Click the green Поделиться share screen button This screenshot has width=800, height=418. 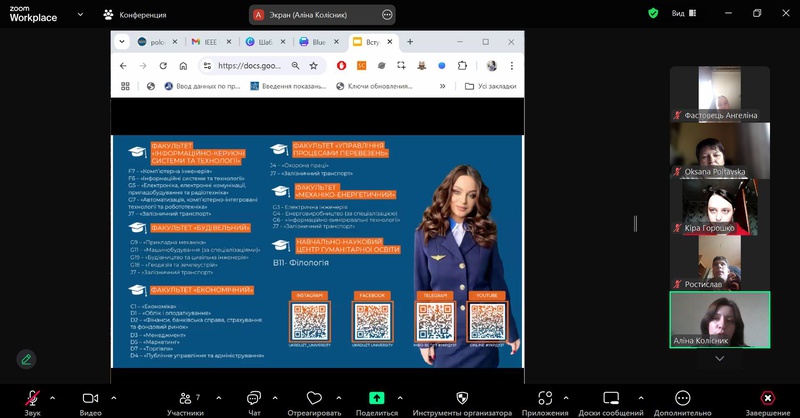(x=377, y=403)
